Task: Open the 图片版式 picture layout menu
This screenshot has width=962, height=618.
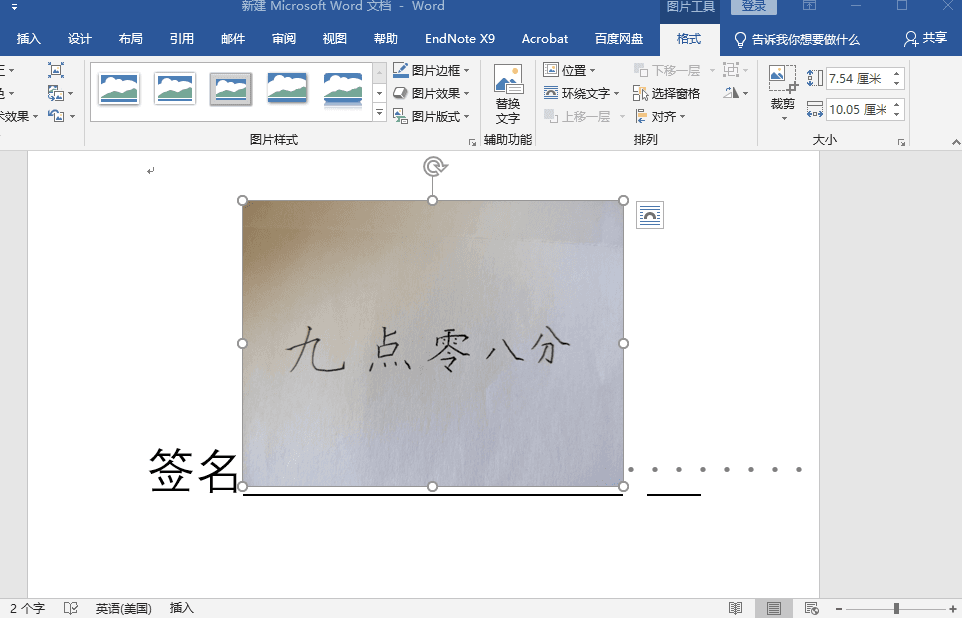Action: point(431,116)
